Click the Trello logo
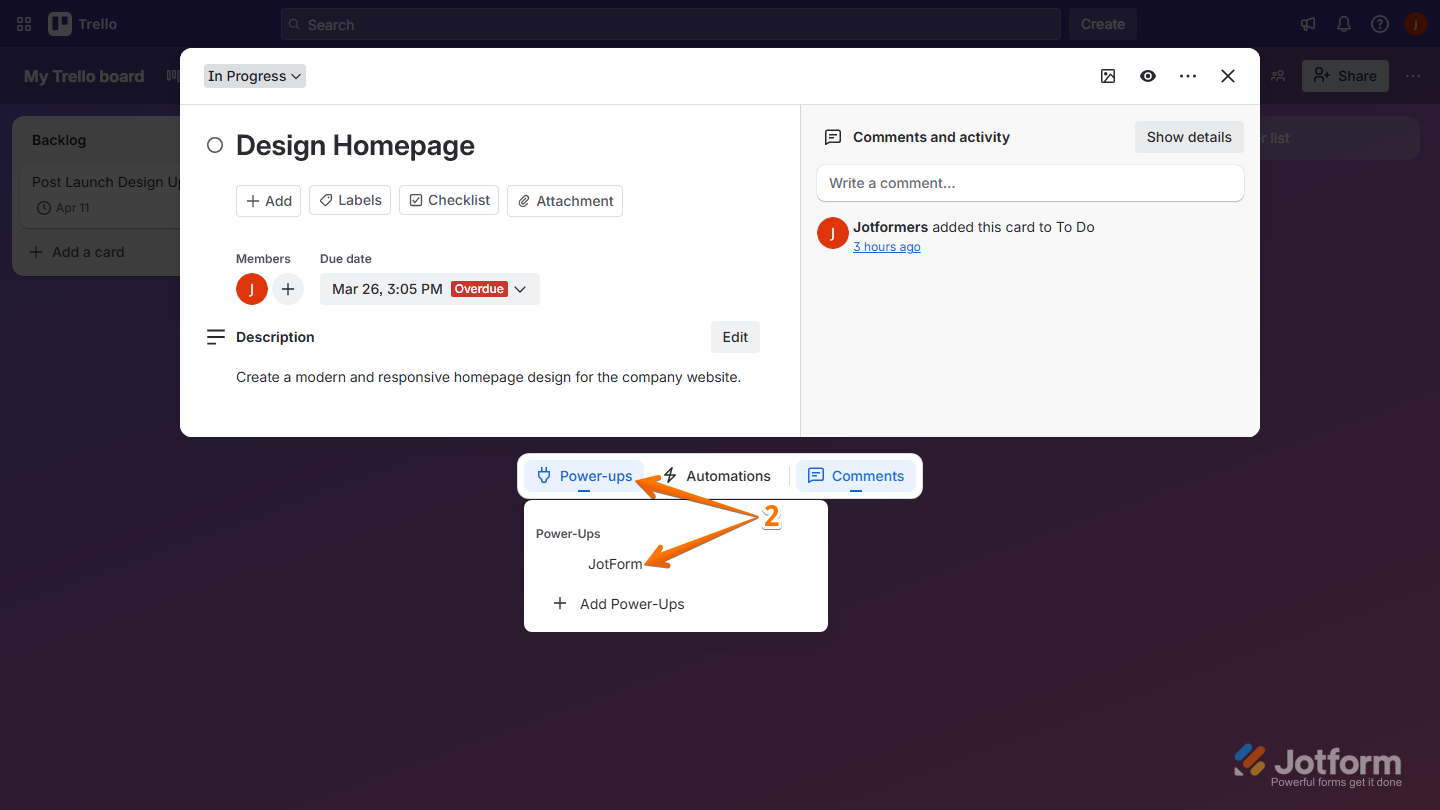 (x=83, y=24)
